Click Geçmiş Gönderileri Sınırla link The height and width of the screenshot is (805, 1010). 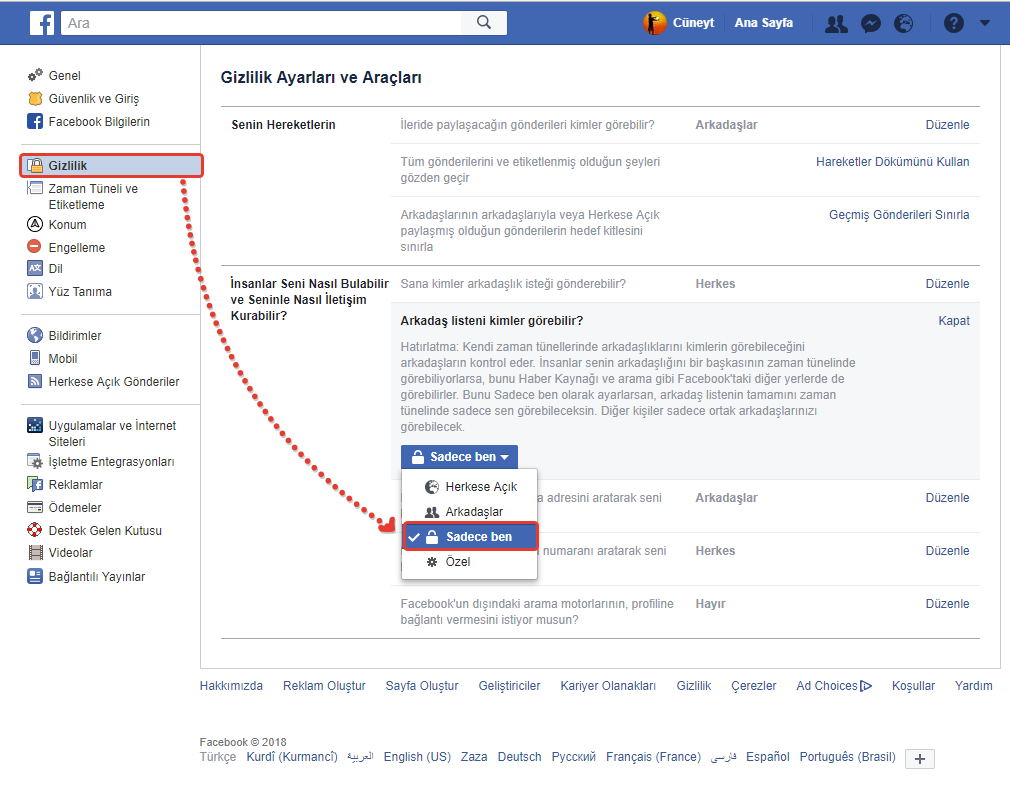(x=898, y=215)
